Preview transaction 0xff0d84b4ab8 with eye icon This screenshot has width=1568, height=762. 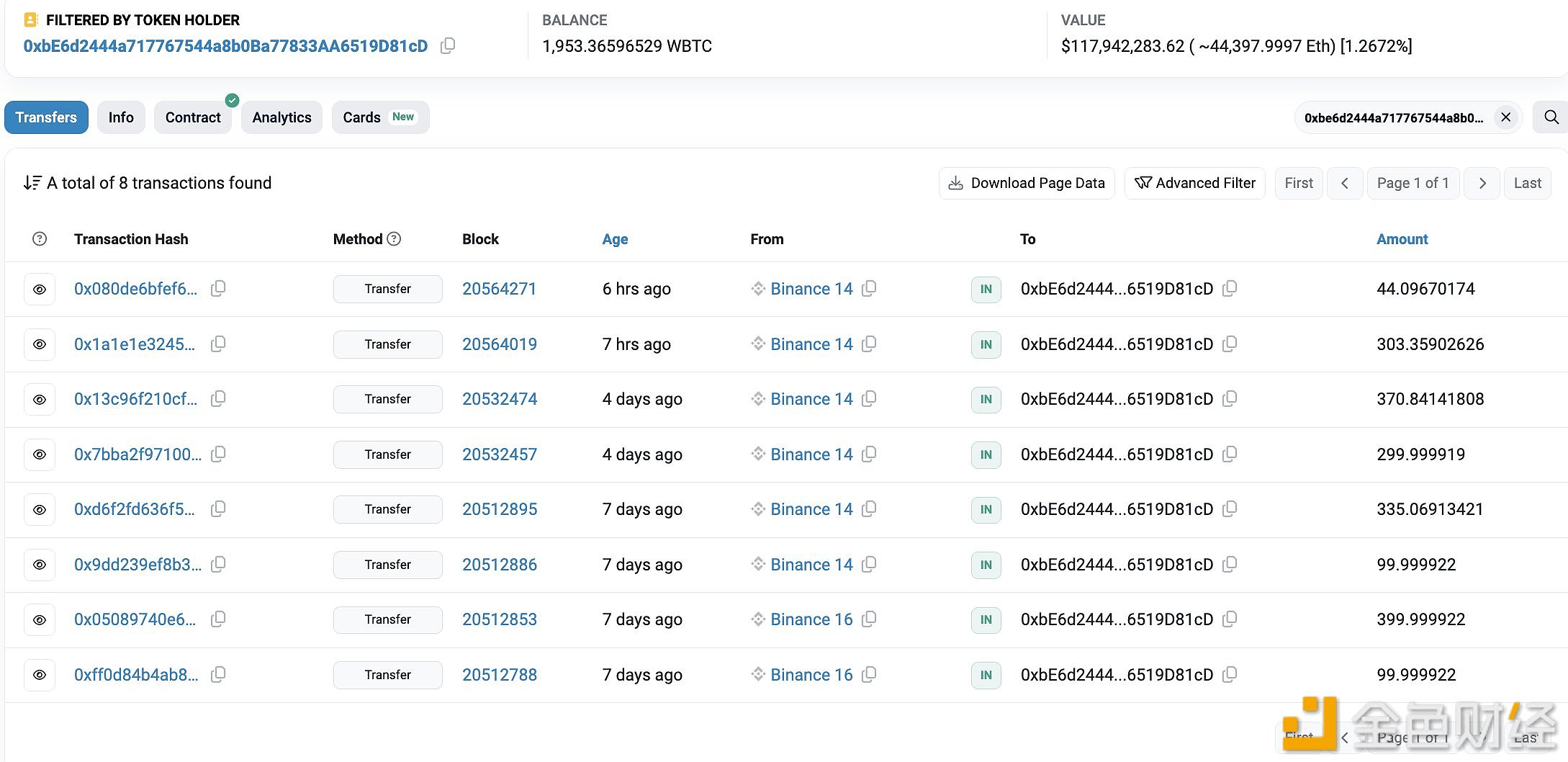(40, 675)
